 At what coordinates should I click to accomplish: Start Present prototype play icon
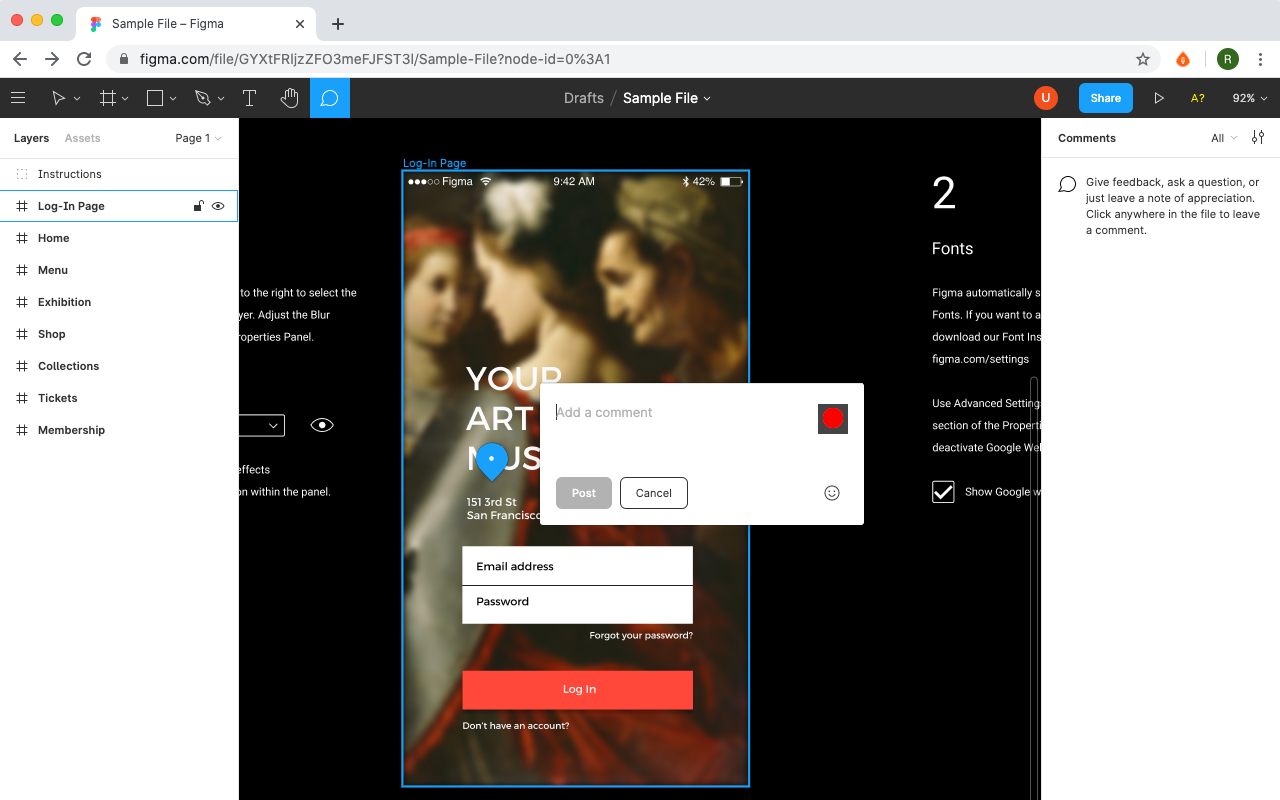click(x=1159, y=98)
